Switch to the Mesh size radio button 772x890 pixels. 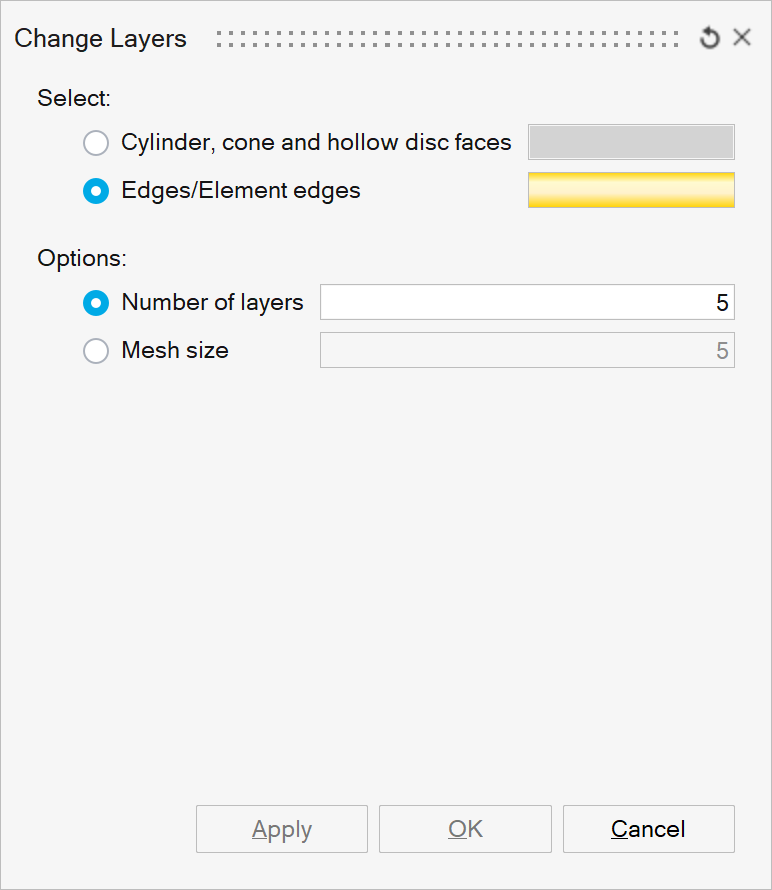coord(96,351)
